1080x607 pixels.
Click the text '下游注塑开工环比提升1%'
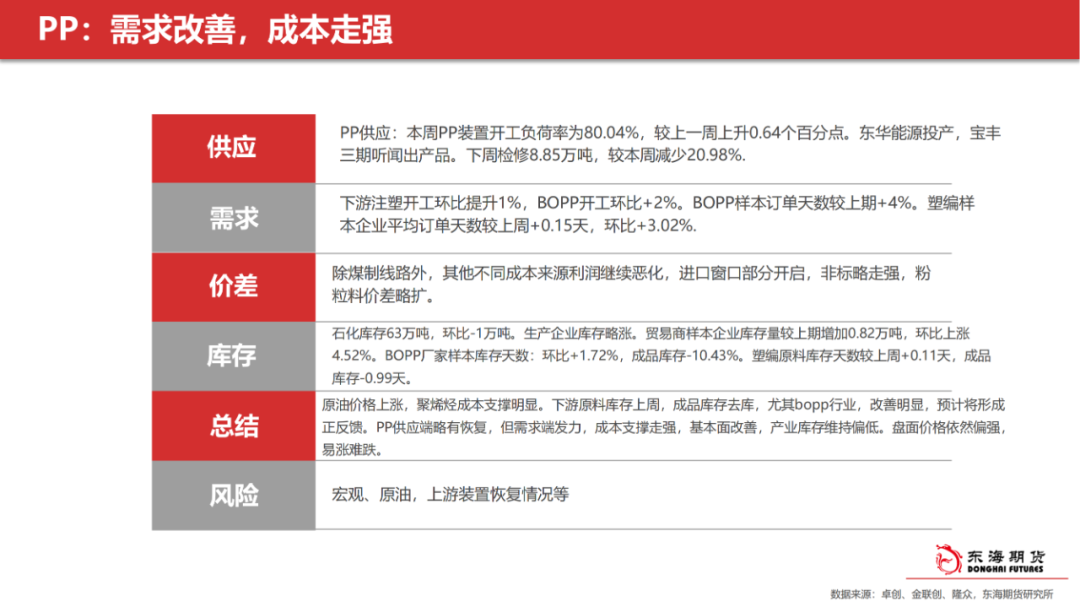coord(430,203)
